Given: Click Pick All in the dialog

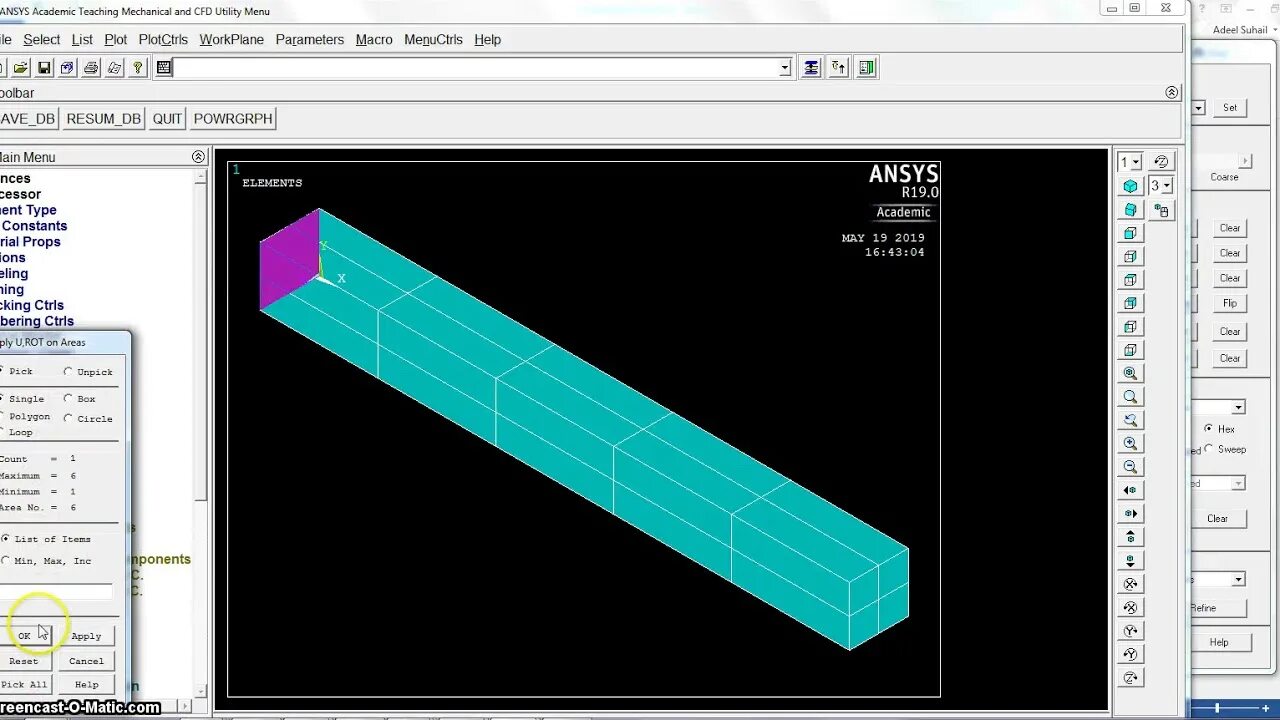Looking at the screenshot, I should click(x=24, y=685).
